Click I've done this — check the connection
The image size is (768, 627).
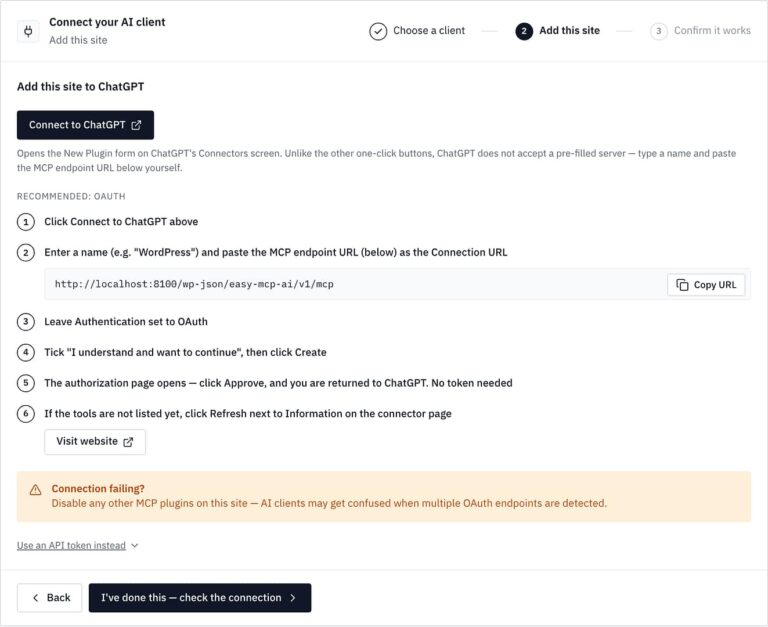(200, 598)
